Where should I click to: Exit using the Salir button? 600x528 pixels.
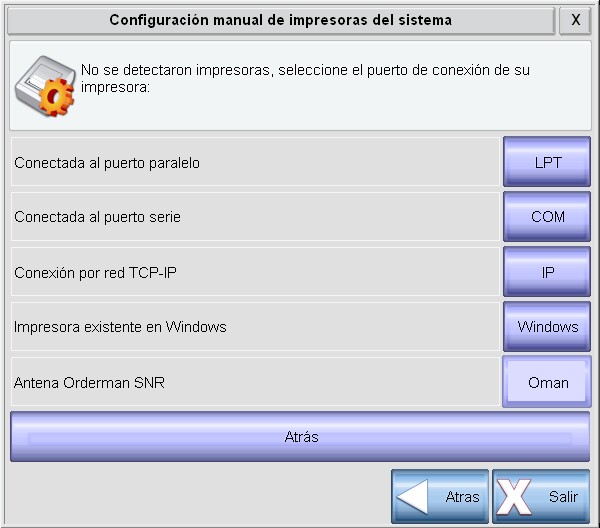(x=541, y=497)
